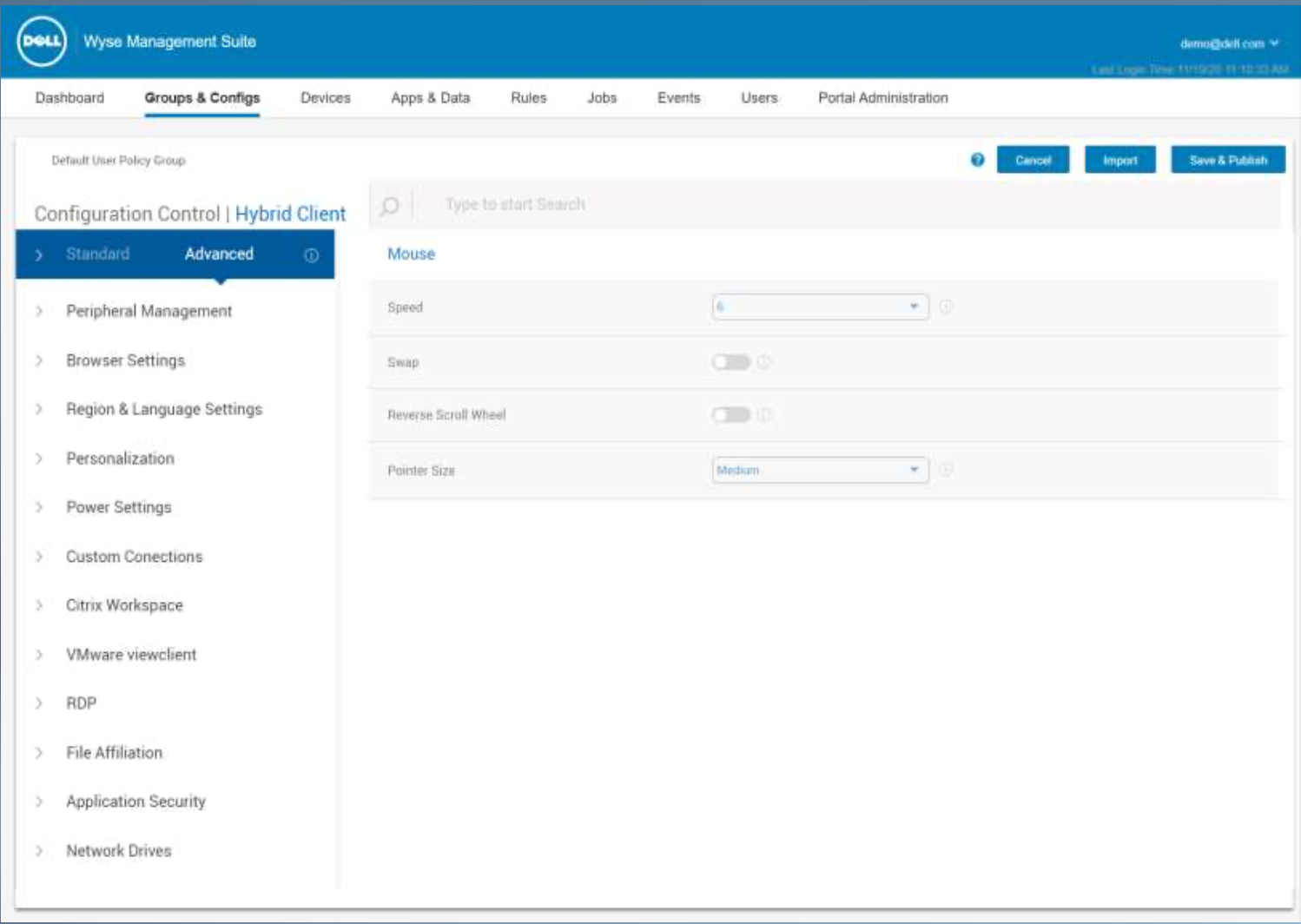The width and height of the screenshot is (1301, 924).
Task: Expand the Peripheral Management section
Action: (x=149, y=311)
